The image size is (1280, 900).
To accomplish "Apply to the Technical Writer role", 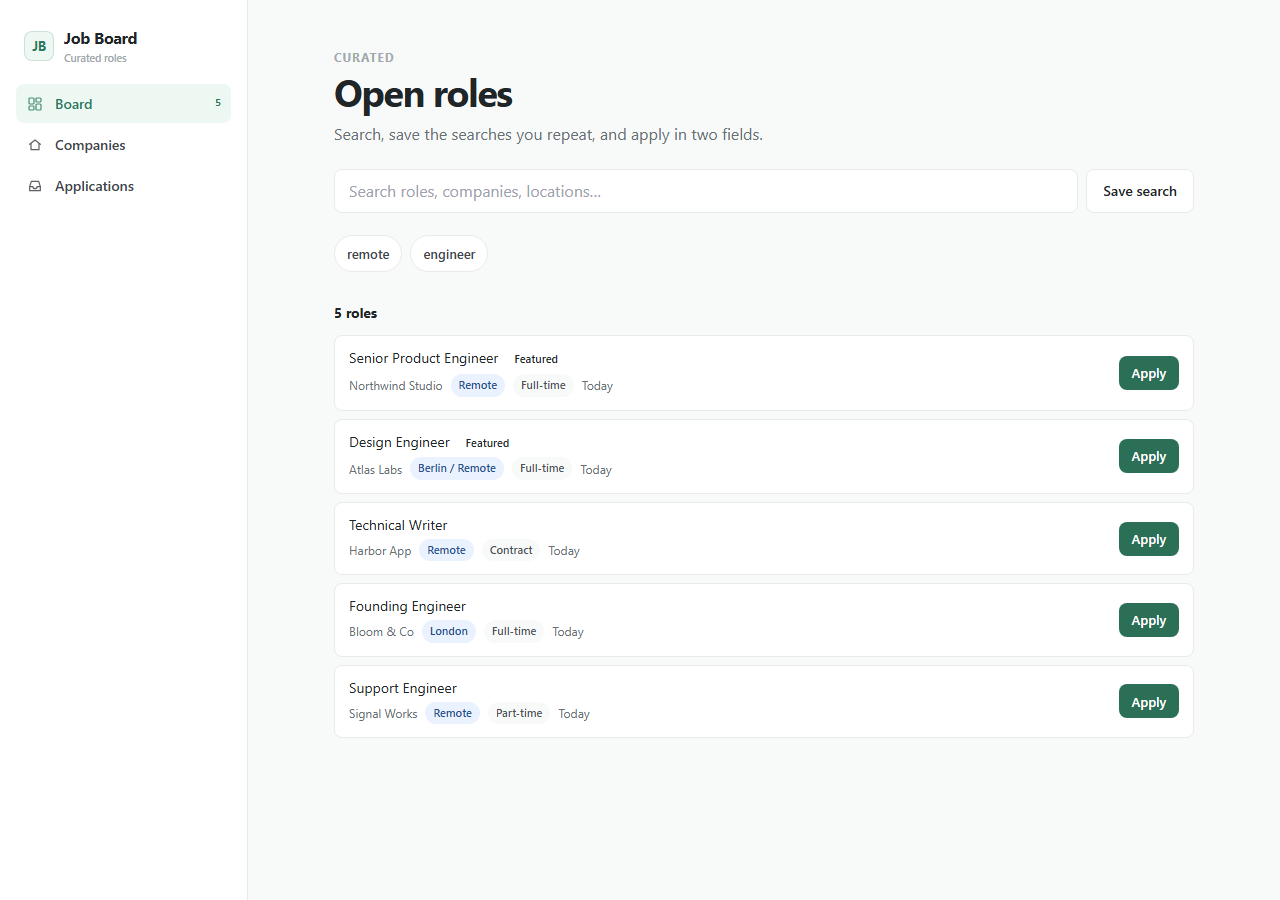I will coord(1149,539).
